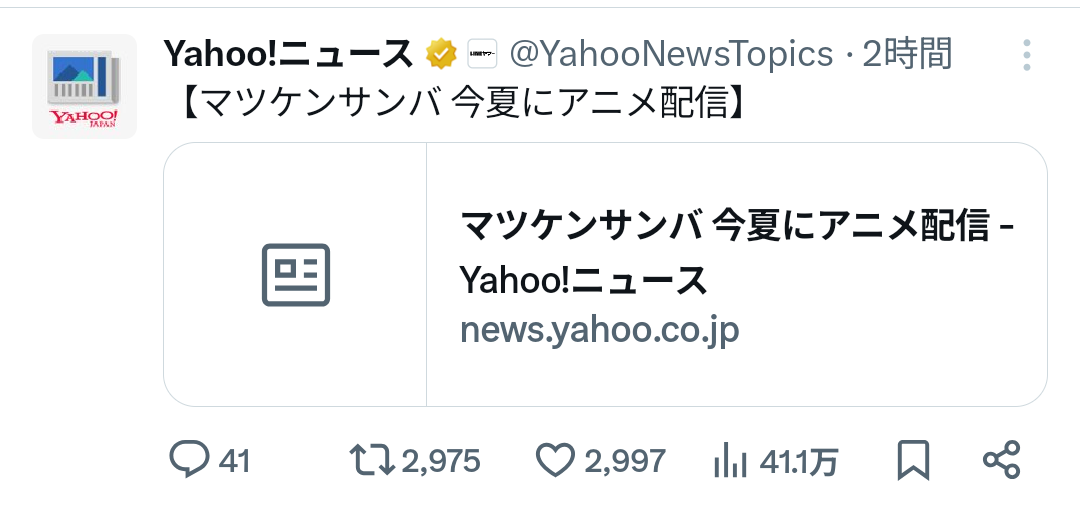Click the newspaper placeholder icon in link card
Image resolution: width=1080 pixels, height=508 pixels.
tap(295, 274)
